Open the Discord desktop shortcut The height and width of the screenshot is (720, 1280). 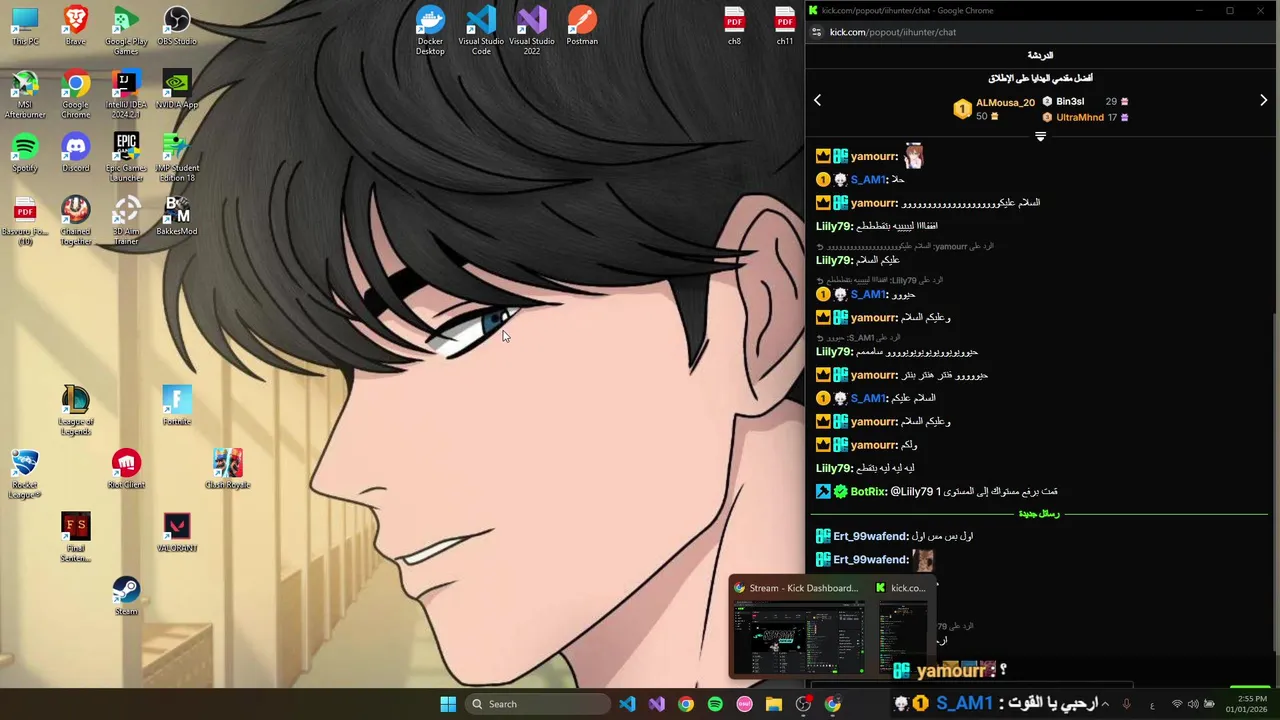pyautogui.click(x=75, y=153)
